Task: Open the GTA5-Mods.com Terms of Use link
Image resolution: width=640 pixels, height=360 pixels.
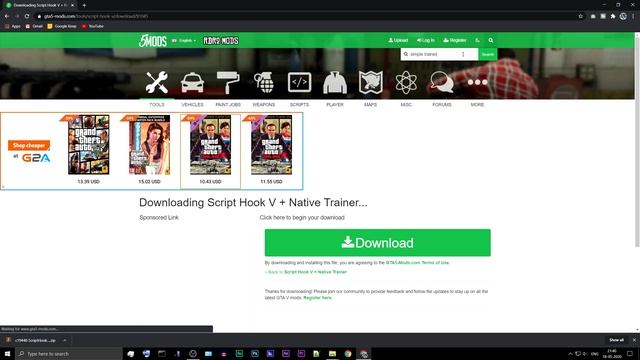Action: [417, 262]
